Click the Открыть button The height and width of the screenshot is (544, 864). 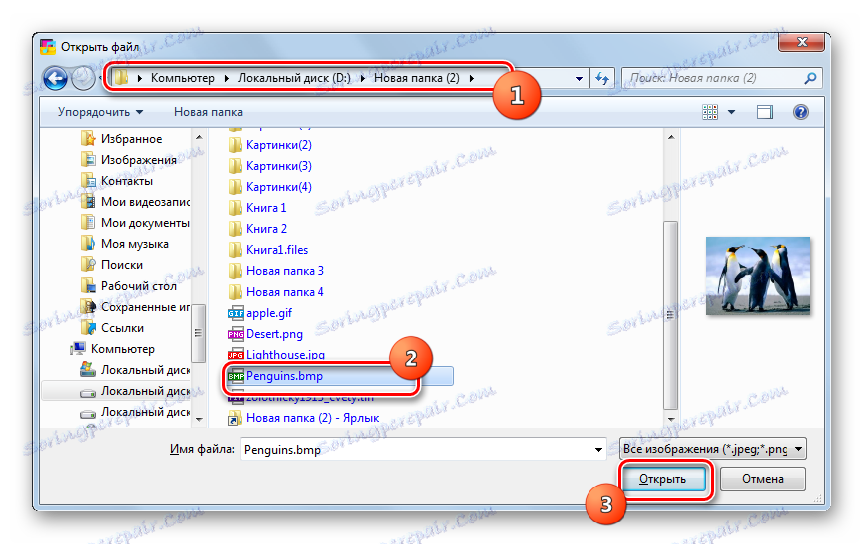[663, 479]
